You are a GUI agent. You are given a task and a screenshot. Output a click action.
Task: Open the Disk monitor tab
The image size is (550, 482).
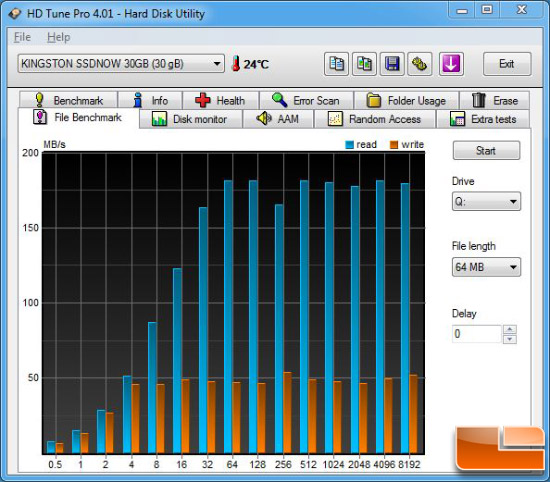[190, 119]
